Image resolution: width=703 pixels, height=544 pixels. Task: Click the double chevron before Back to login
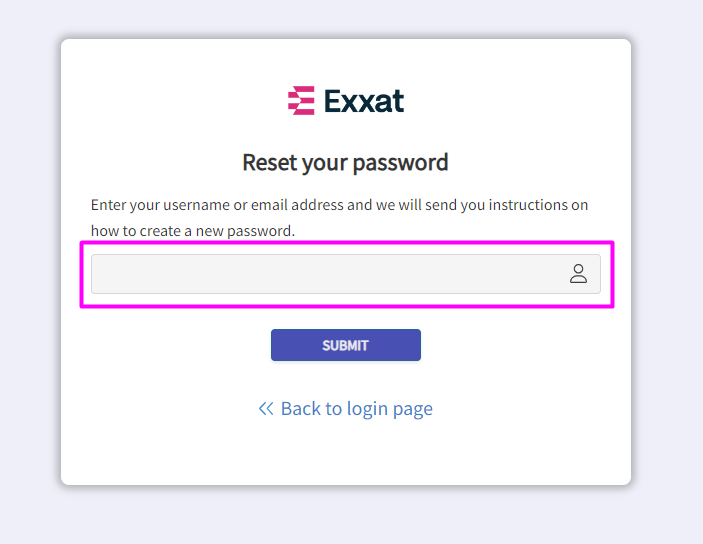pos(266,409)
